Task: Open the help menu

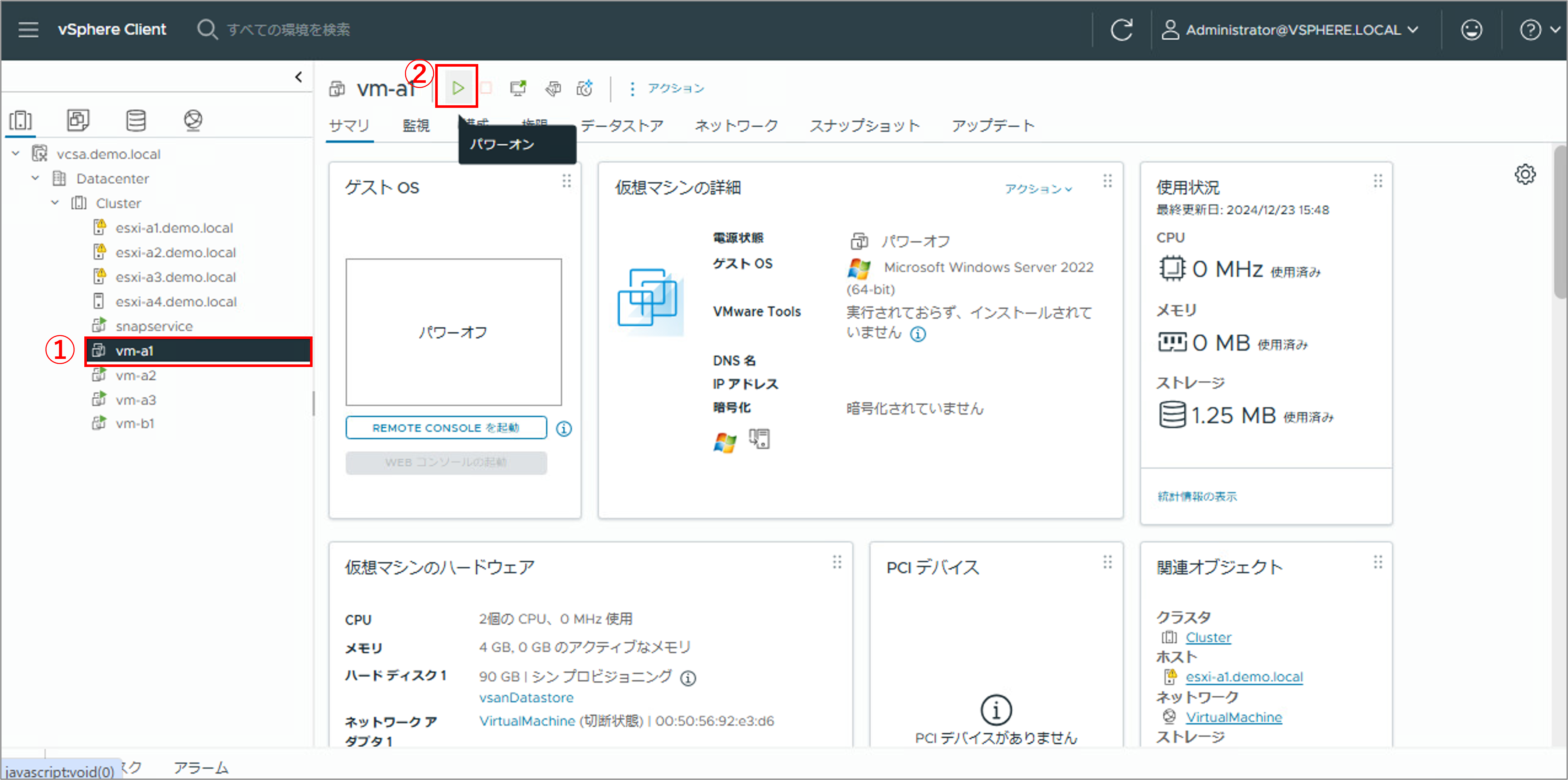Action: [x=1540, y=30]
